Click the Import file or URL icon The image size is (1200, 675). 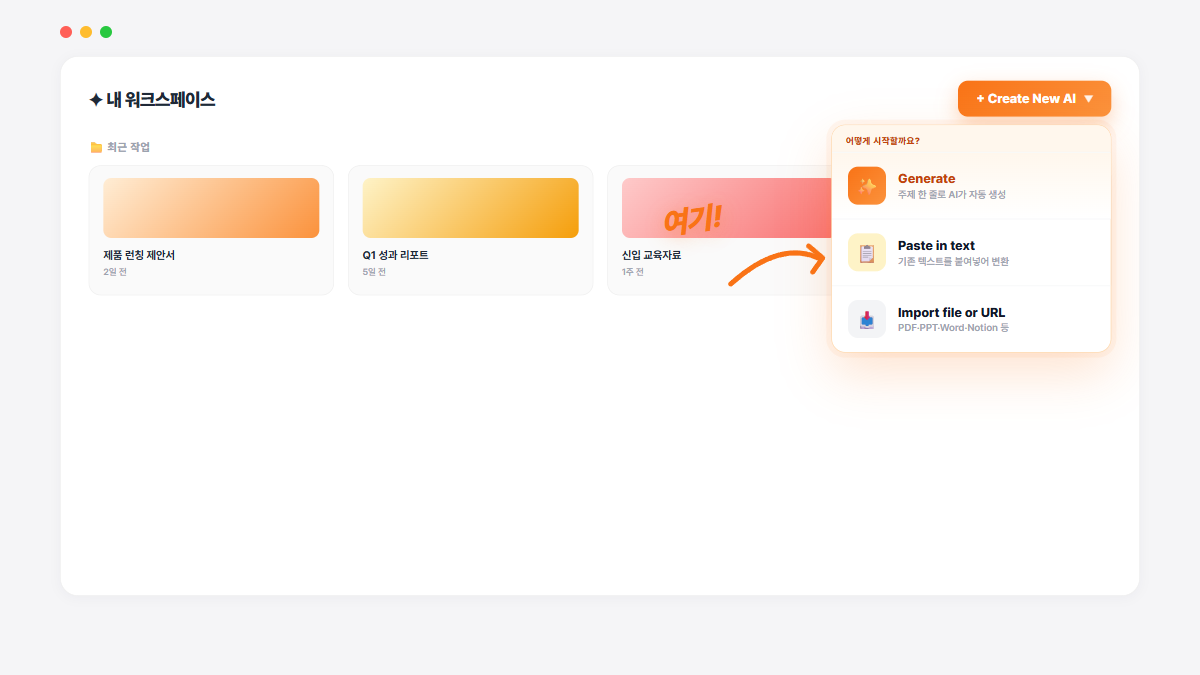(x=867, y=320)
